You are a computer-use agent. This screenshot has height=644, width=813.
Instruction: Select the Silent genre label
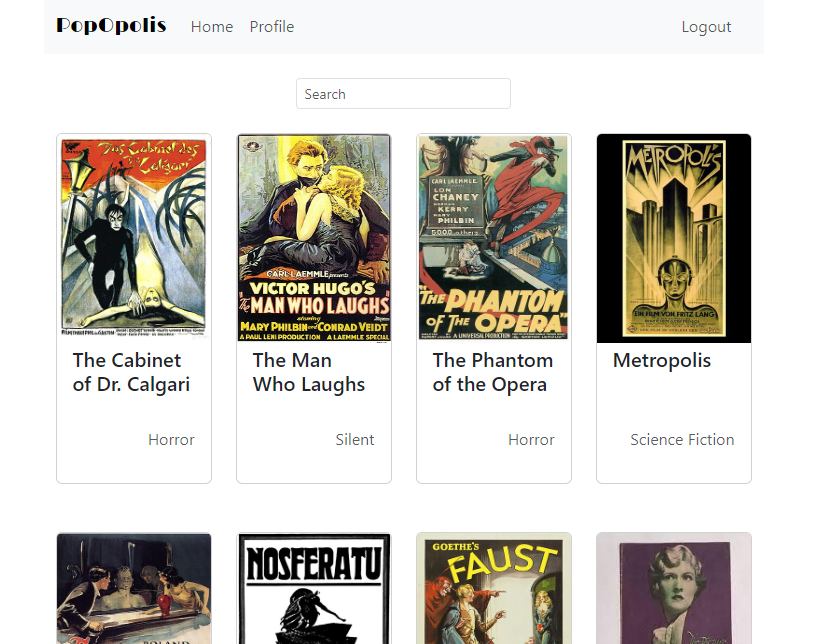point(355,439)
